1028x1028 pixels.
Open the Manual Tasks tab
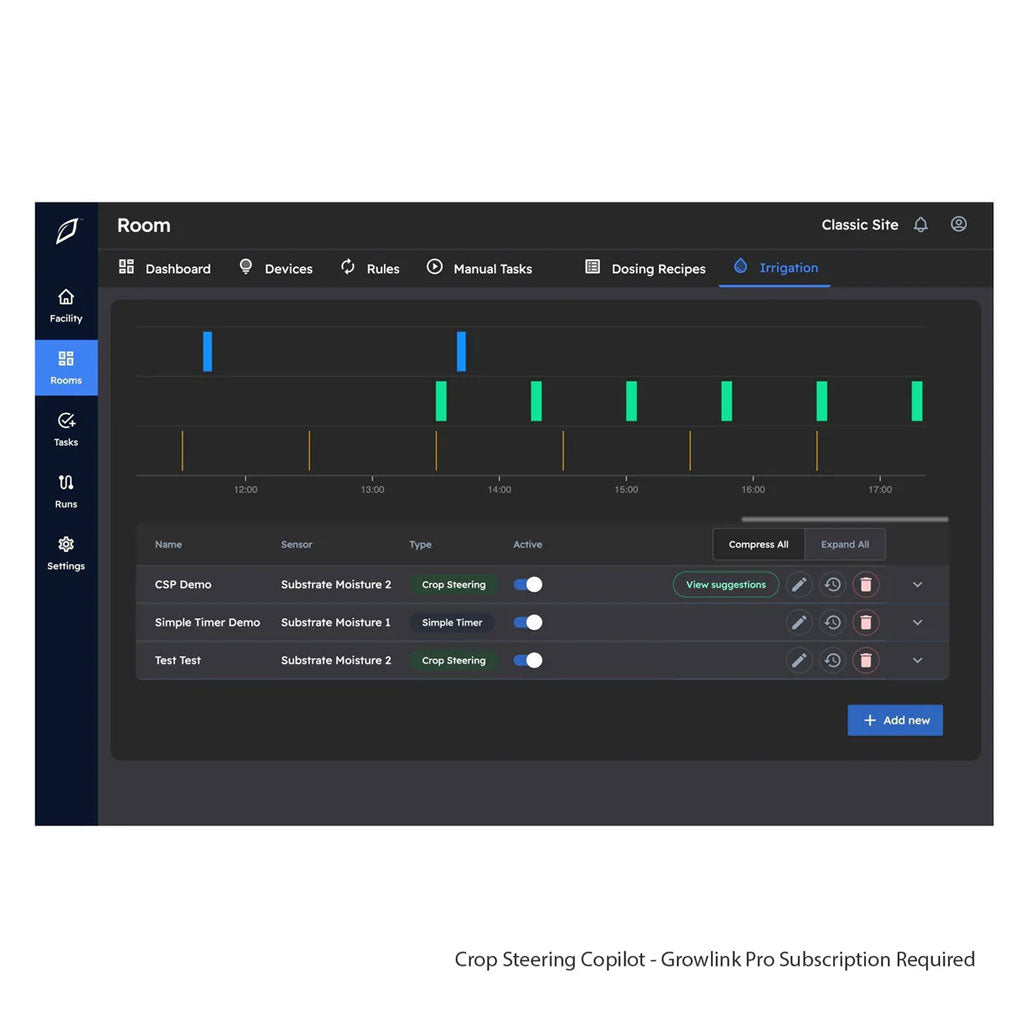coord(479,269)
